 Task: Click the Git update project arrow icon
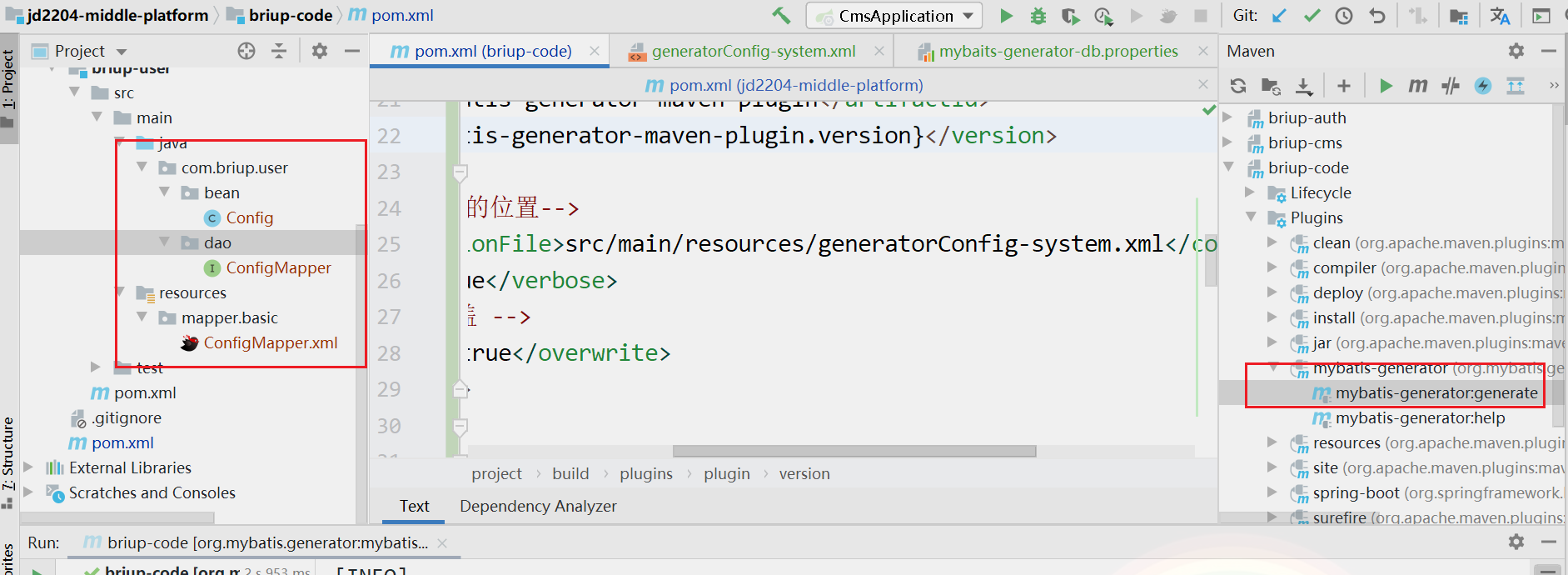pyautogui.click(x=1279, y=16)
